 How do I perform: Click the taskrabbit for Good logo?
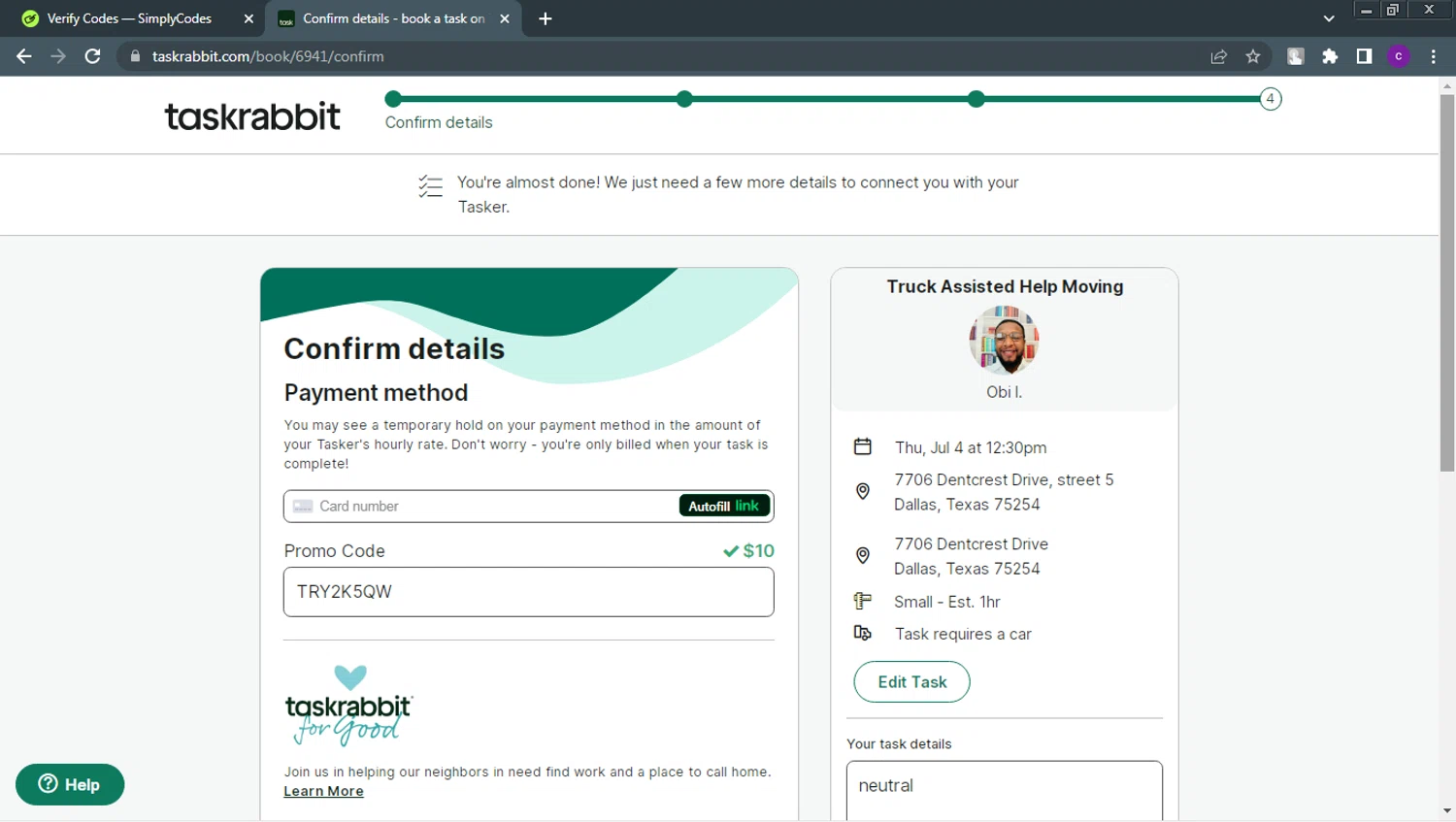(x=348, y=706)
